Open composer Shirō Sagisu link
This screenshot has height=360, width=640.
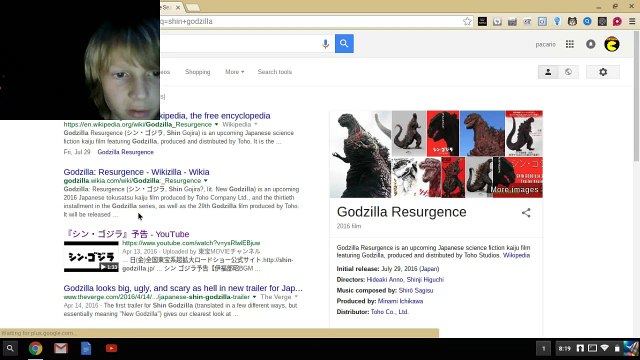pyautogui.click(x=416, y=291)
